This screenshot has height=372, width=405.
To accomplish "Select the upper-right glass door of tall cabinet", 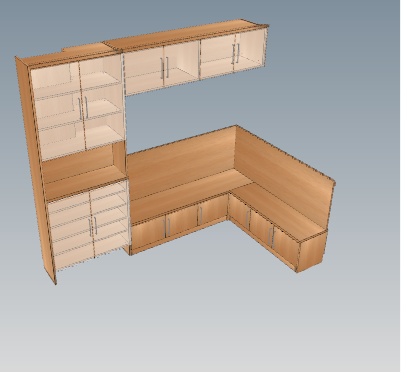I will pos(102,102).
